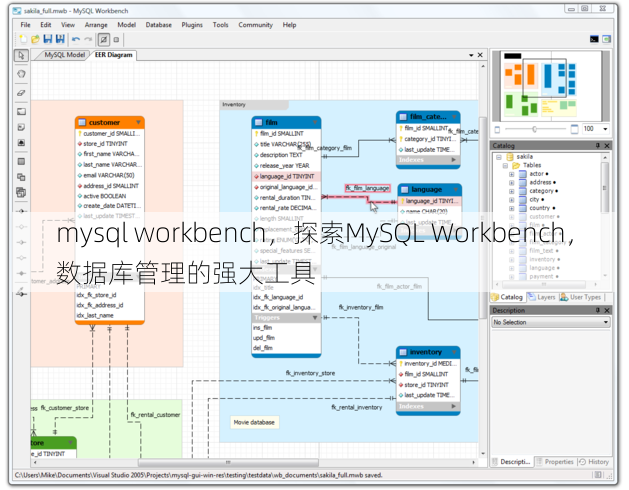Switch to the EER Diagram tab
The image size is (629, 490).
[114, 55]
